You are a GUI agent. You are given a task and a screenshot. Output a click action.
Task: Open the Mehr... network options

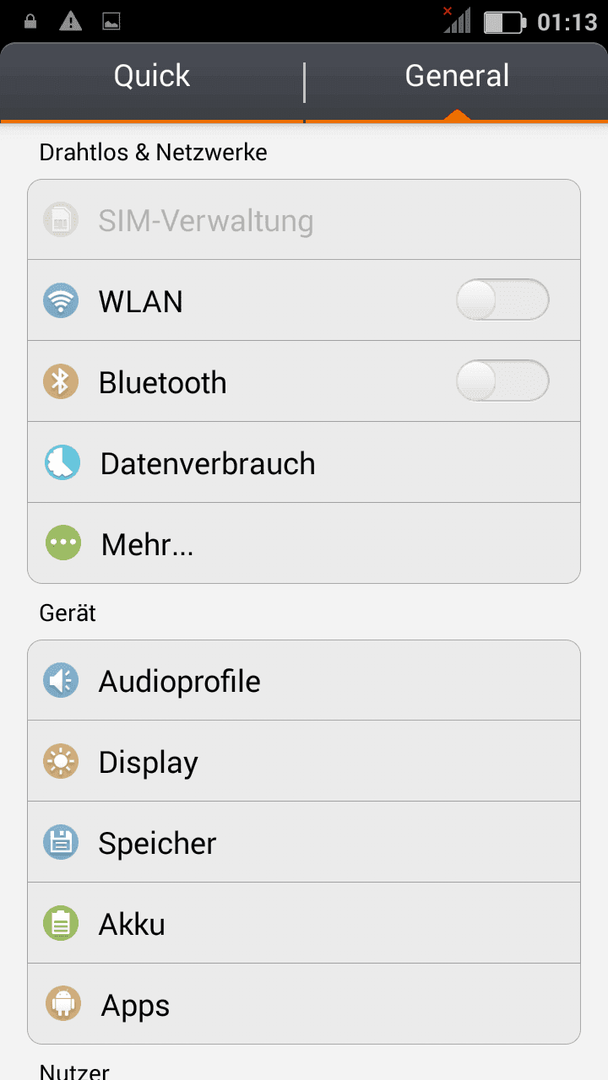304,543
